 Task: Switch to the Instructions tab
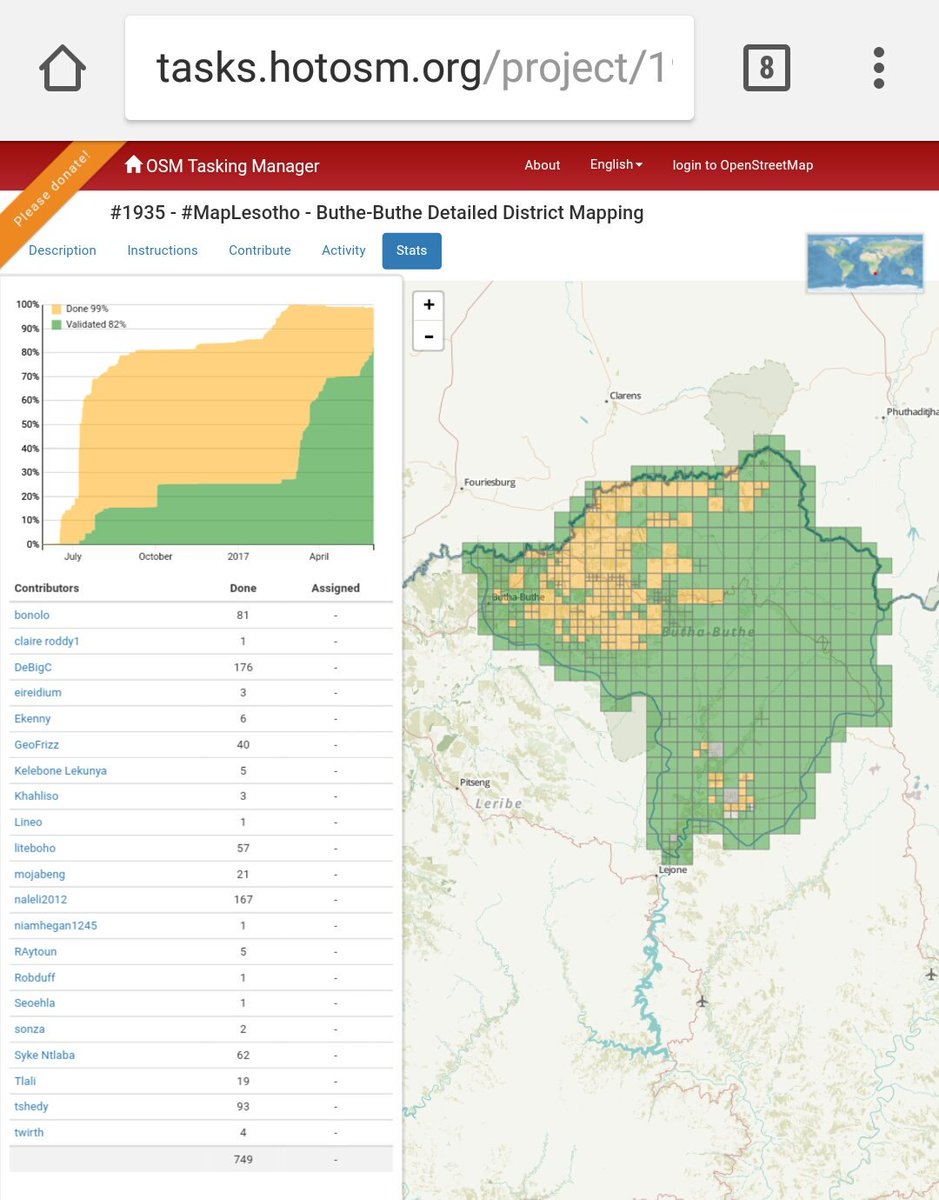point(162,250)
